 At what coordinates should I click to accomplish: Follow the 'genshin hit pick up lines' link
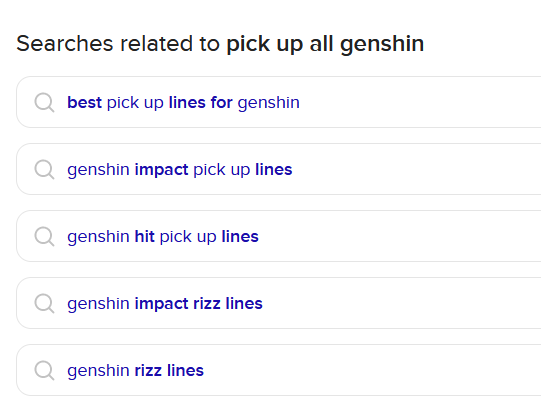coord(163,237)
